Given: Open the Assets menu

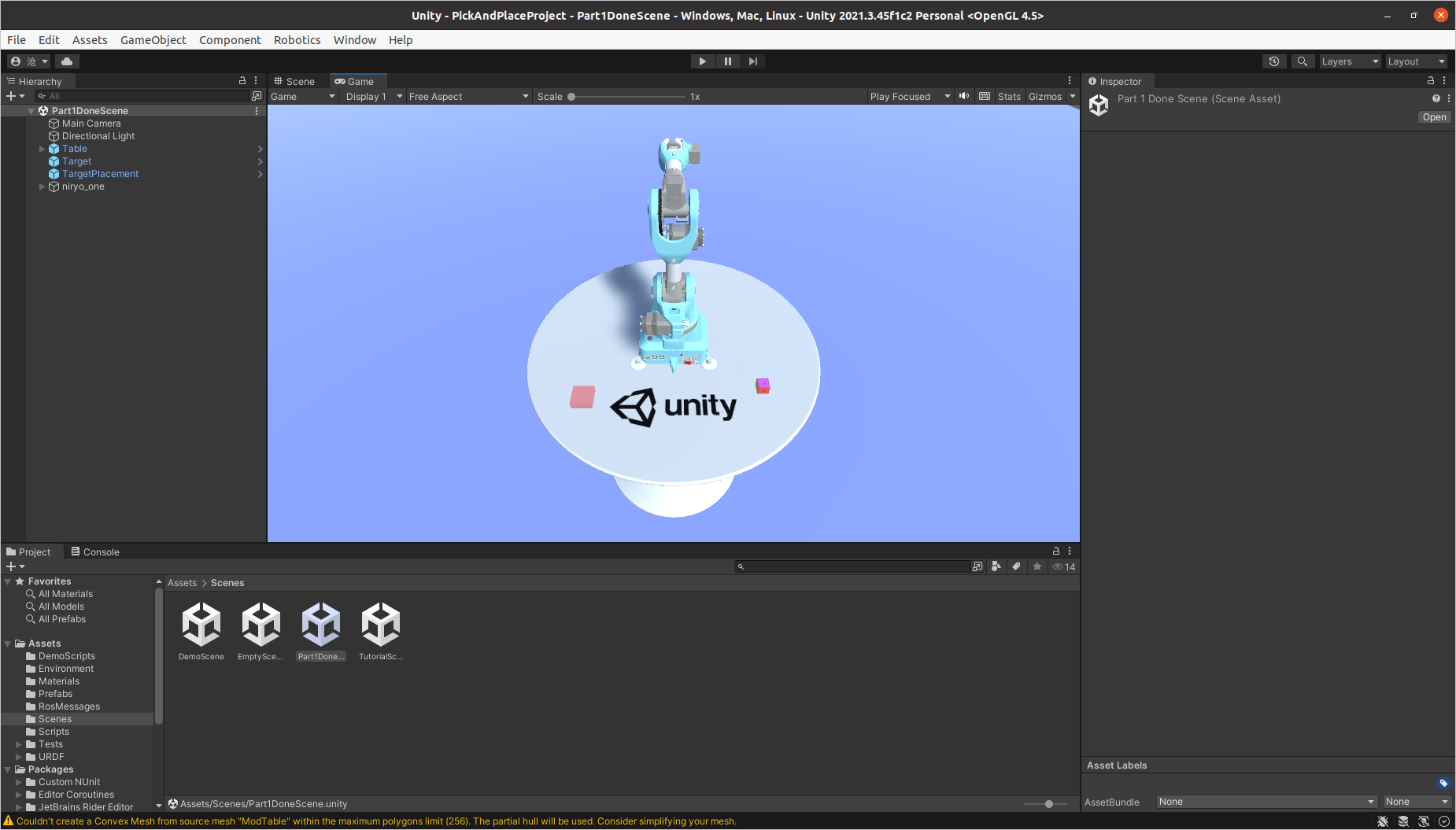Looking at the screenshot, I should 90,40.
